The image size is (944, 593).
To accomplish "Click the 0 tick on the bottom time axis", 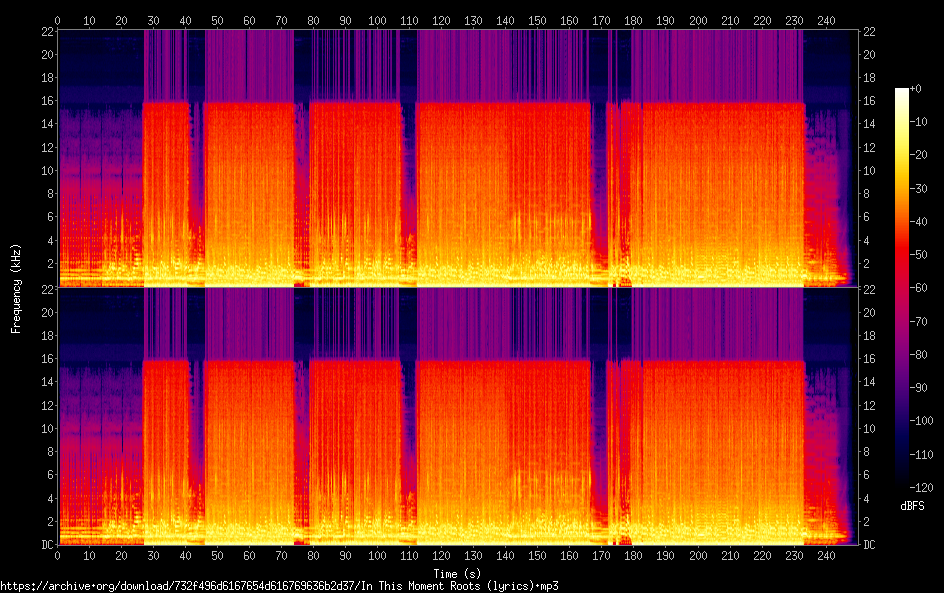I will point(58,554).
